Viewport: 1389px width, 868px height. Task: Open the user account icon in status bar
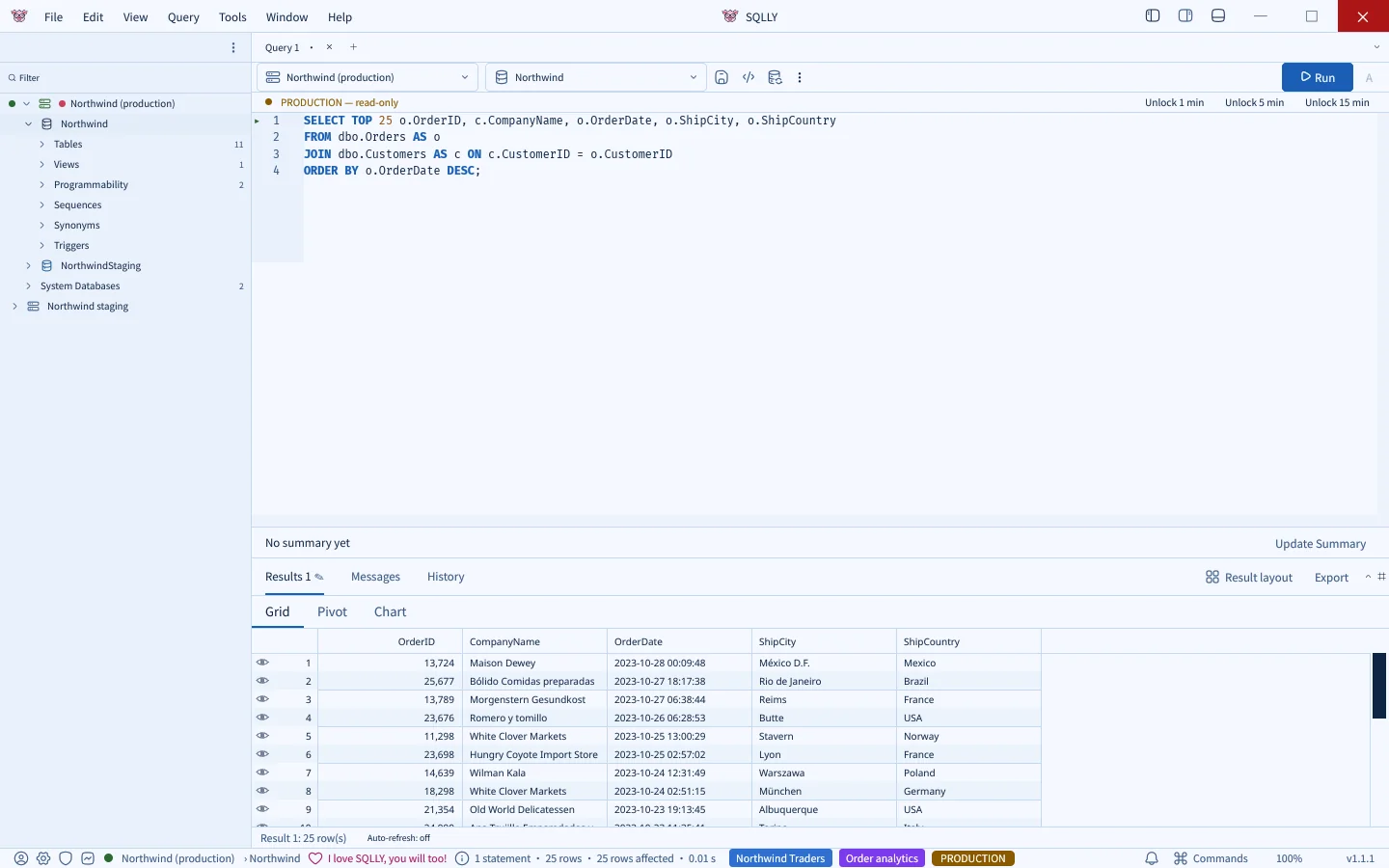(21, 858)
